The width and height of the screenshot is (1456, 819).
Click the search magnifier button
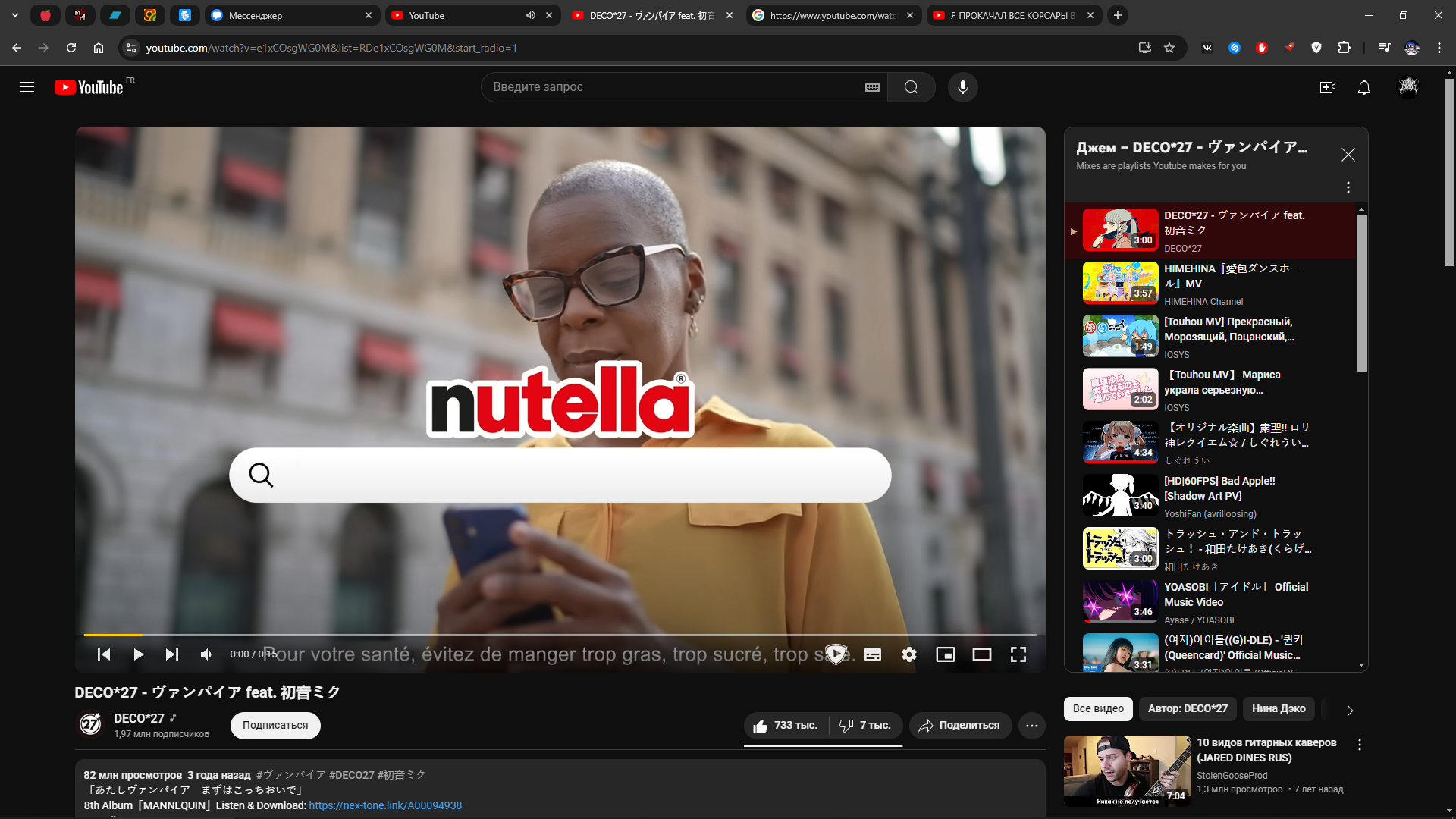point(911,87)
